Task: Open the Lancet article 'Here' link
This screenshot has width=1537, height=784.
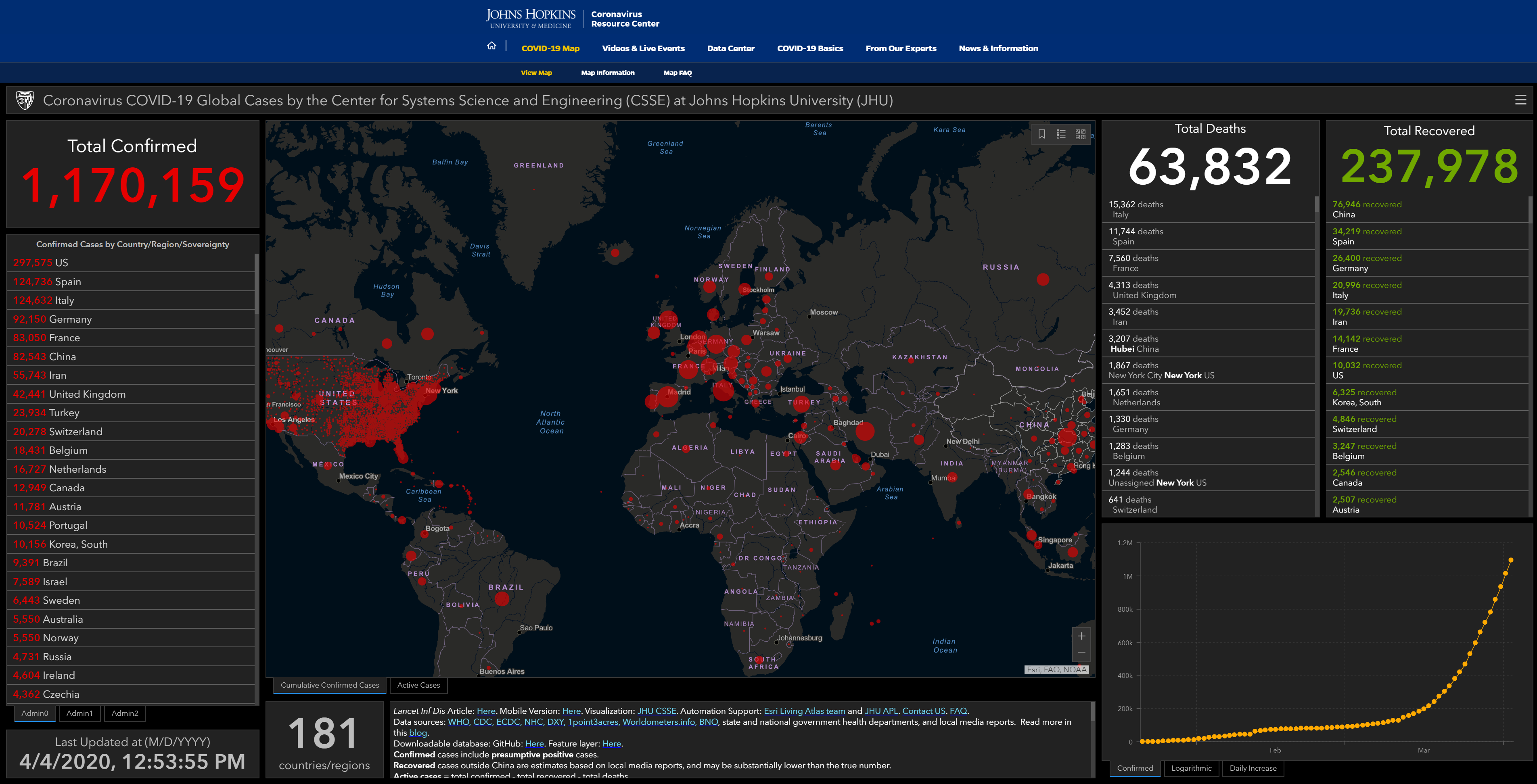Action: [x=486, y=711]
